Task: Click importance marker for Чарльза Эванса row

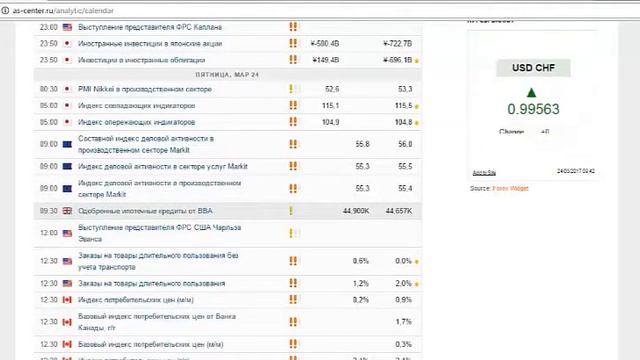Action: pos(295,233)
